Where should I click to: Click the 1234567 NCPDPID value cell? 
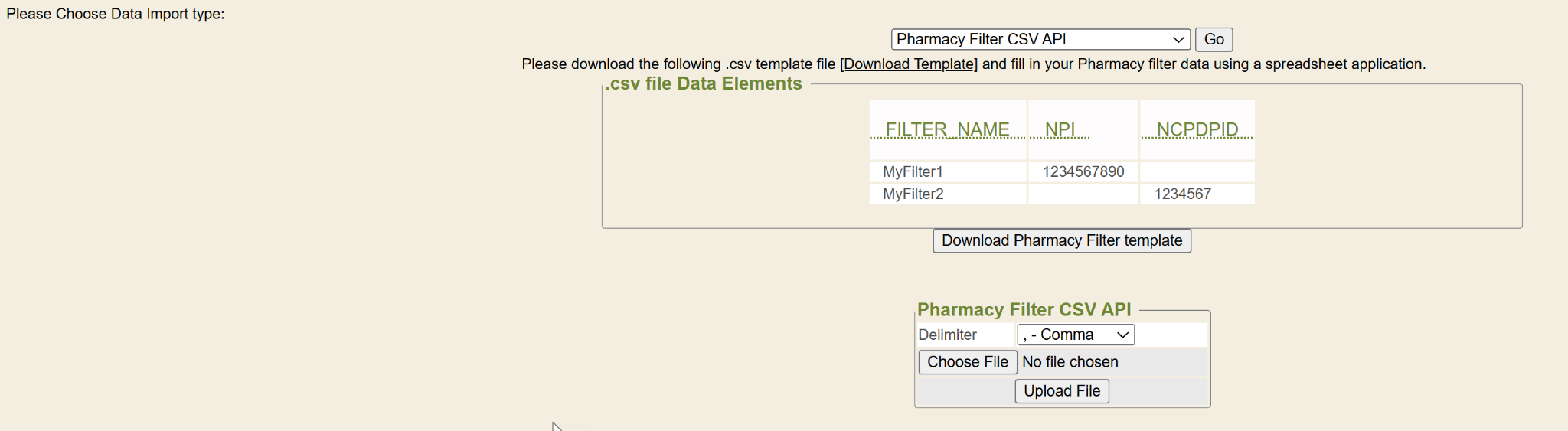pyautogui.click(x=1182, y=194)
